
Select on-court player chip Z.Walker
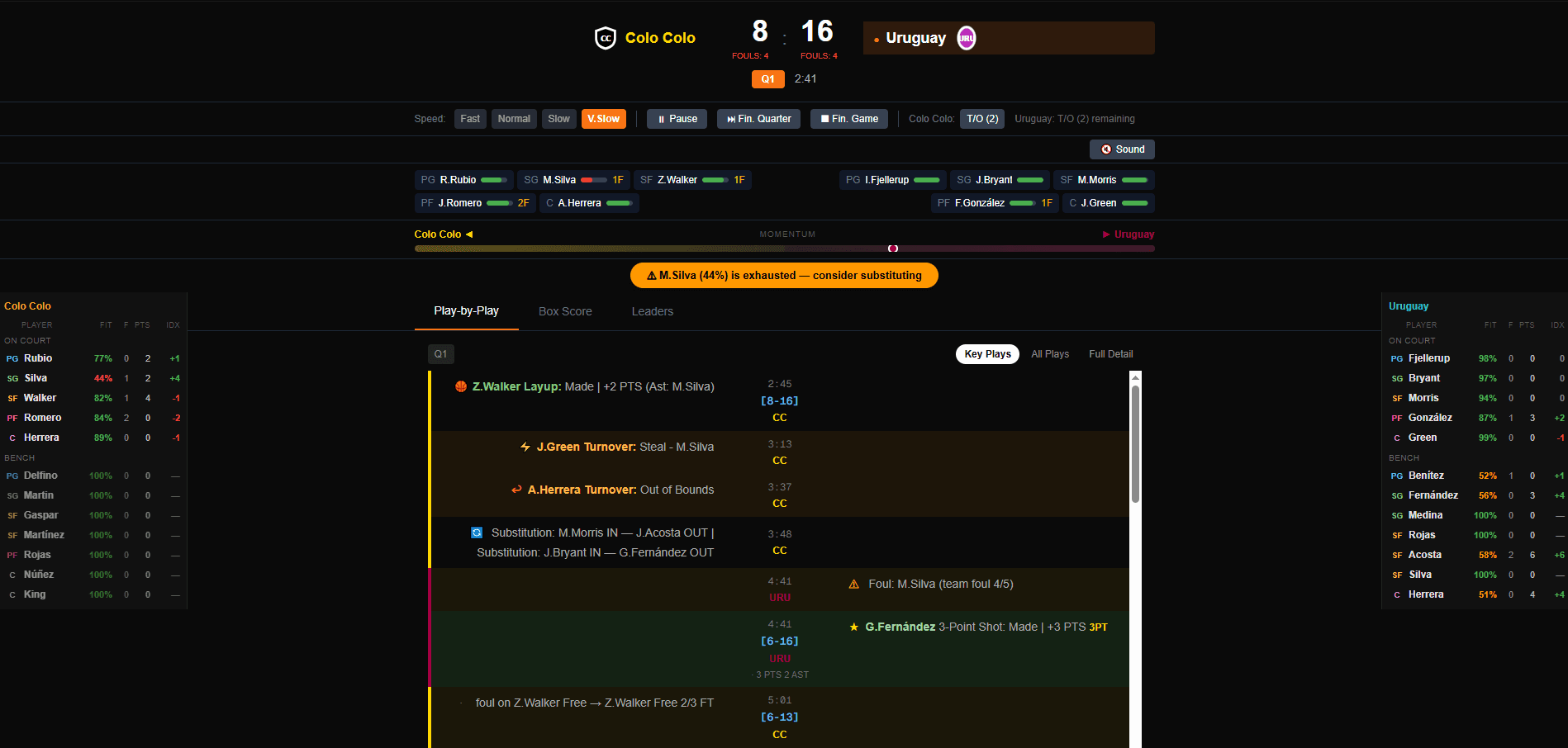coord(692,180)
